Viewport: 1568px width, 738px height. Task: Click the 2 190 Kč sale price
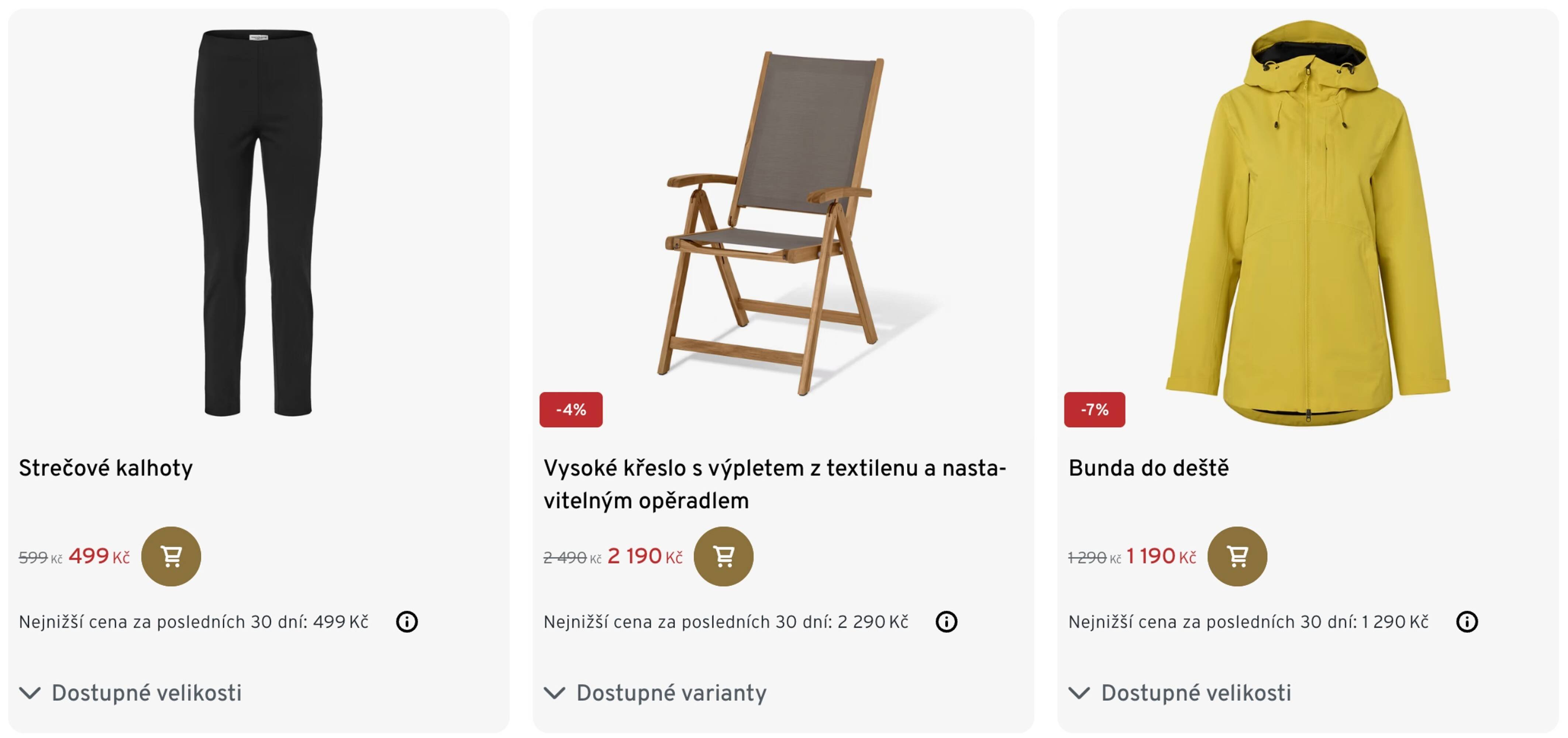click(645, 556)
